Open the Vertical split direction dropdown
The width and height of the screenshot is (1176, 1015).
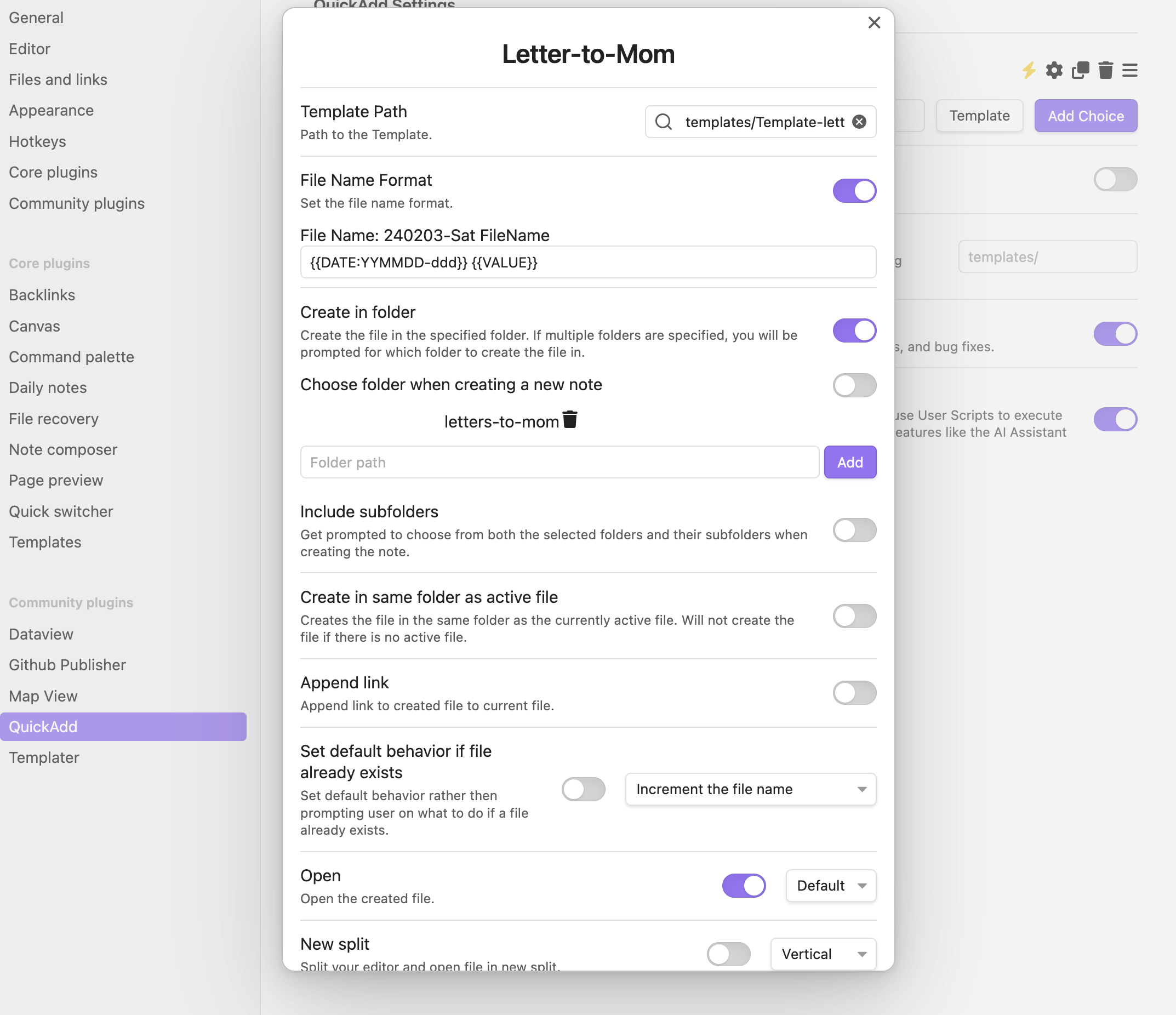coord(823,954)
